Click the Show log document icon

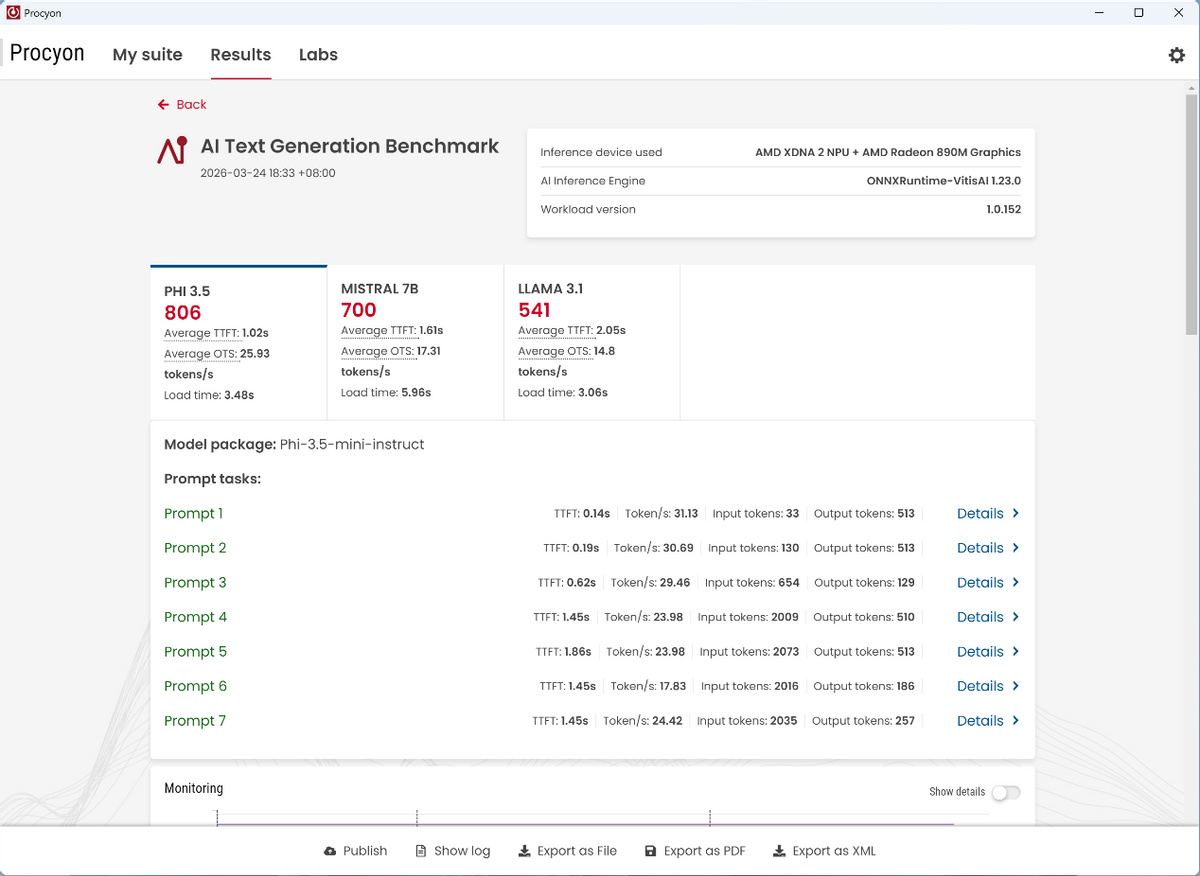(421, 851)
